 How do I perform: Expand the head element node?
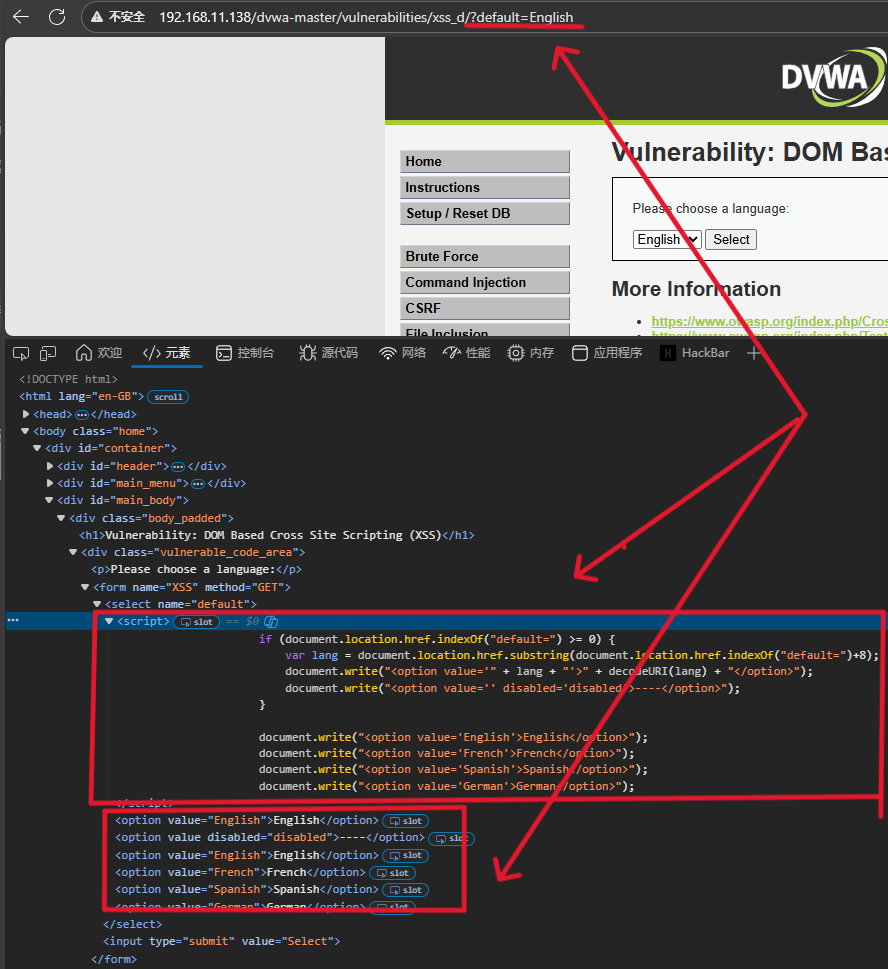pos(26,414)
